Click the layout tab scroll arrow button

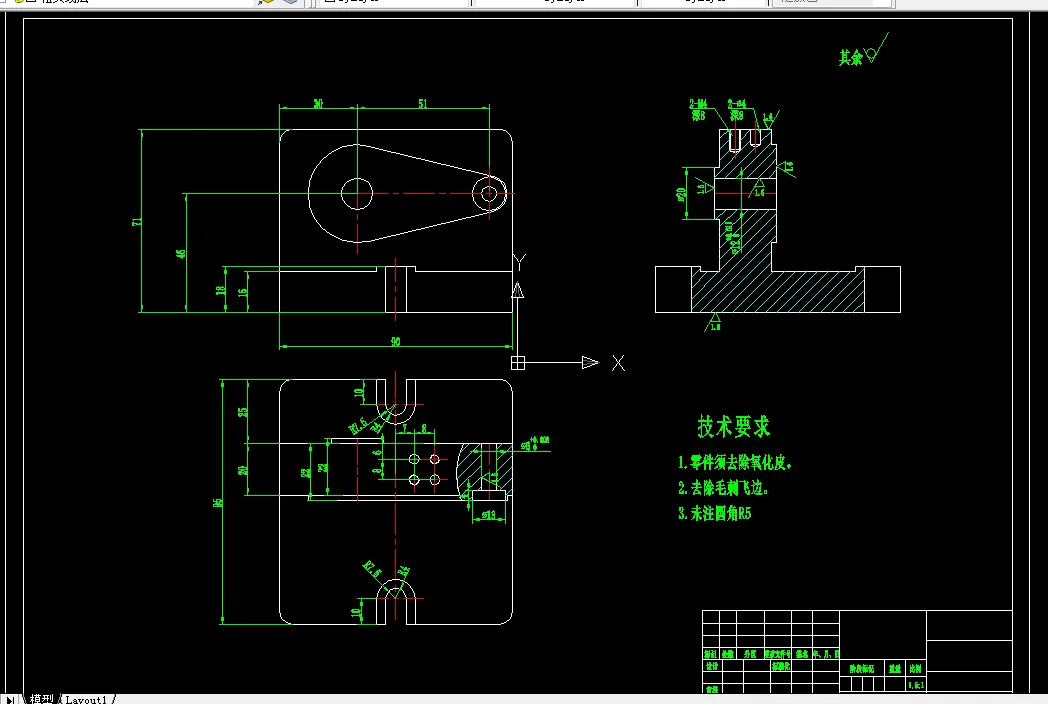(10, 699)
